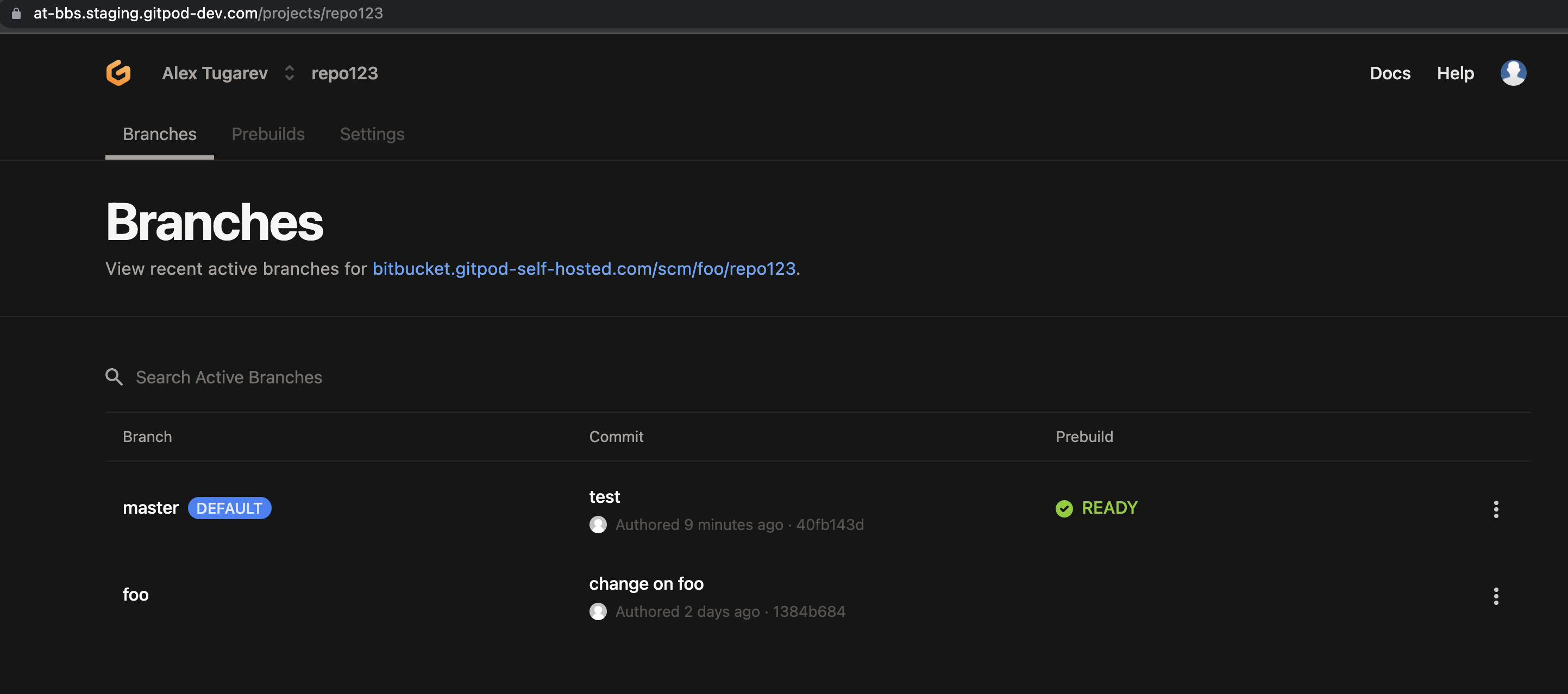Viewport: 1568px width, 694px height.
Task: Open the Help link
Action: (x=1456, y=73)
